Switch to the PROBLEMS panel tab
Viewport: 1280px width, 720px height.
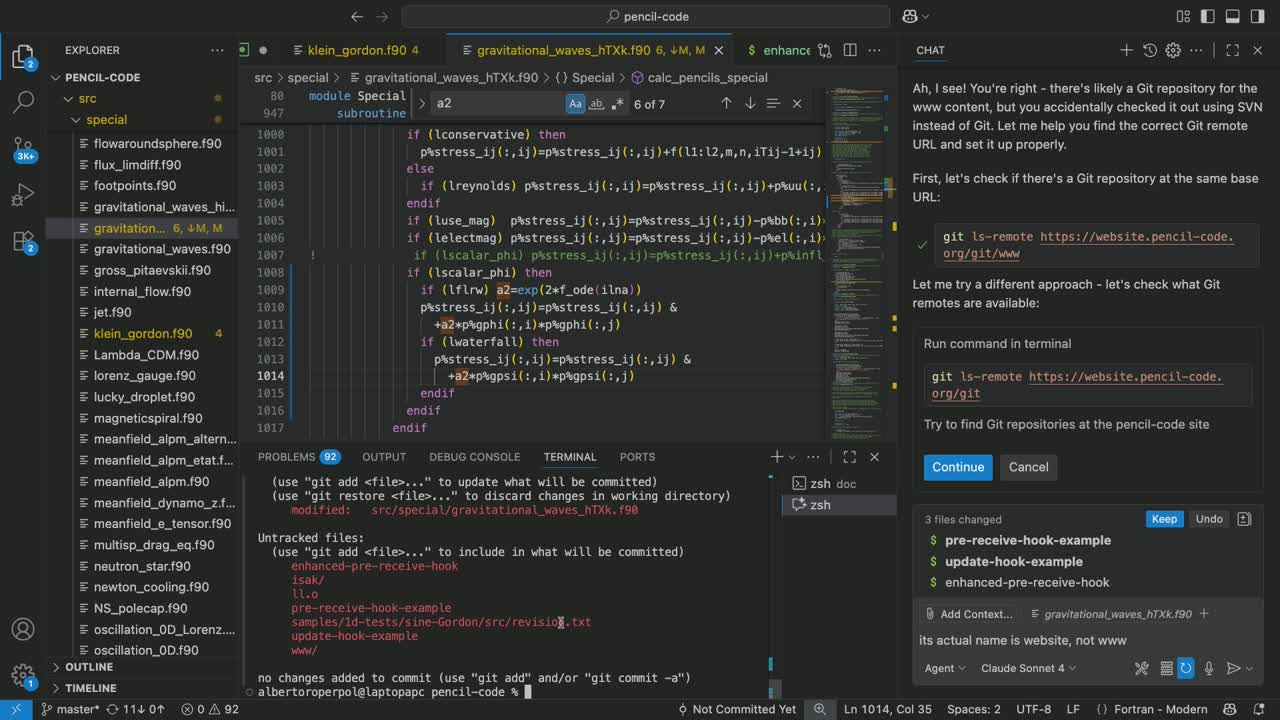[x=287, y=457]
